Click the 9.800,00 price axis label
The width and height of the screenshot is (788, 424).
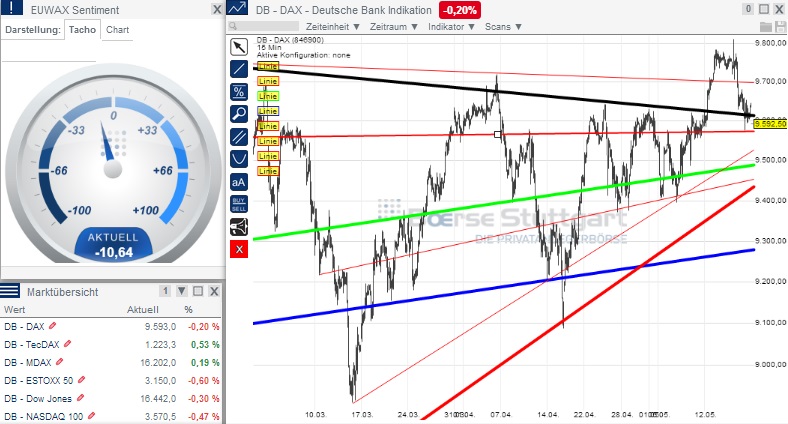[x=770, y=43]
